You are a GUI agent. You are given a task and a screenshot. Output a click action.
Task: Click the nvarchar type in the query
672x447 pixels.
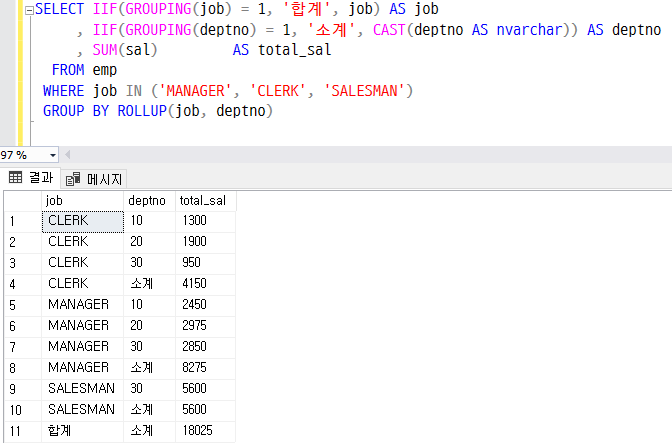[529, 30]
